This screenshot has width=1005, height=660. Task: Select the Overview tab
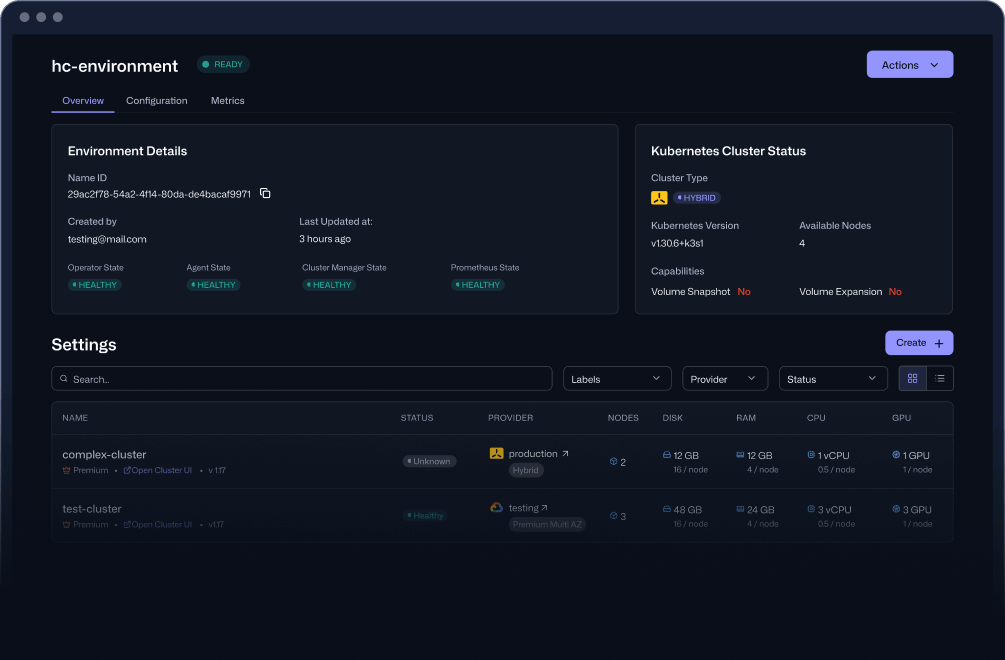point(83,101)
